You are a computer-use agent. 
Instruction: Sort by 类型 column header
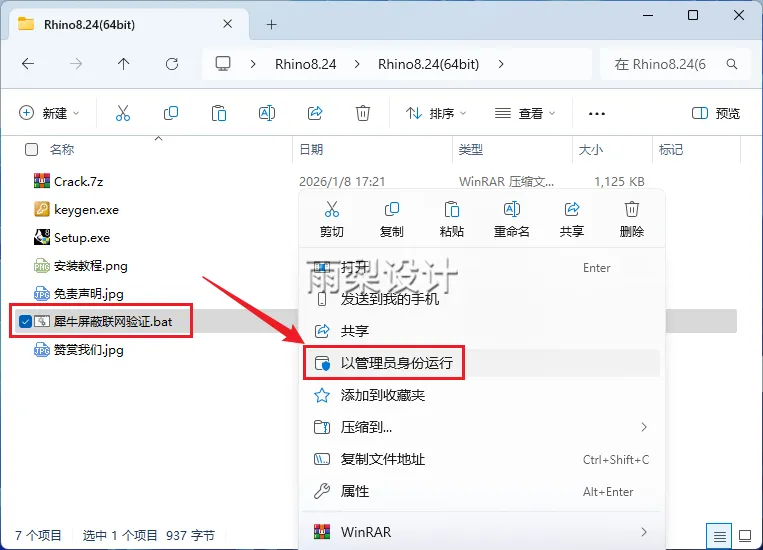coord(471,149)
